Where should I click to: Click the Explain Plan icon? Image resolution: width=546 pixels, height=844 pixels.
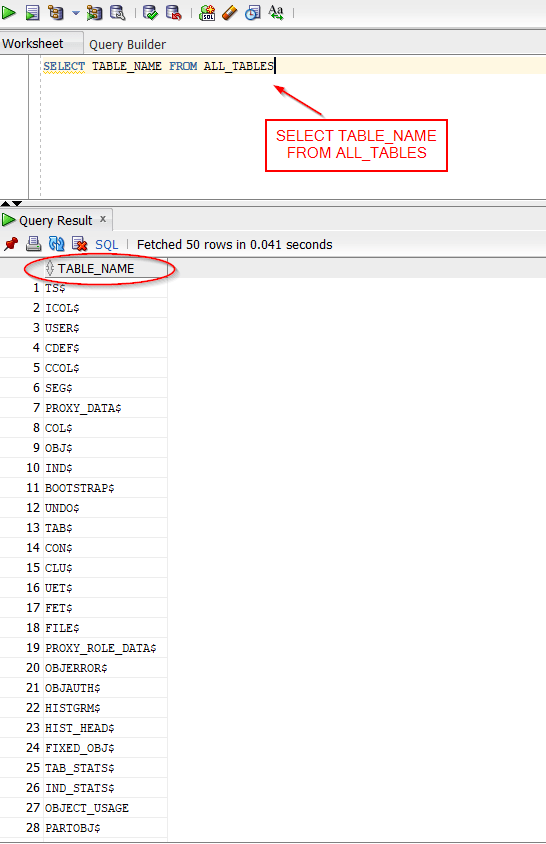[55, 12]
